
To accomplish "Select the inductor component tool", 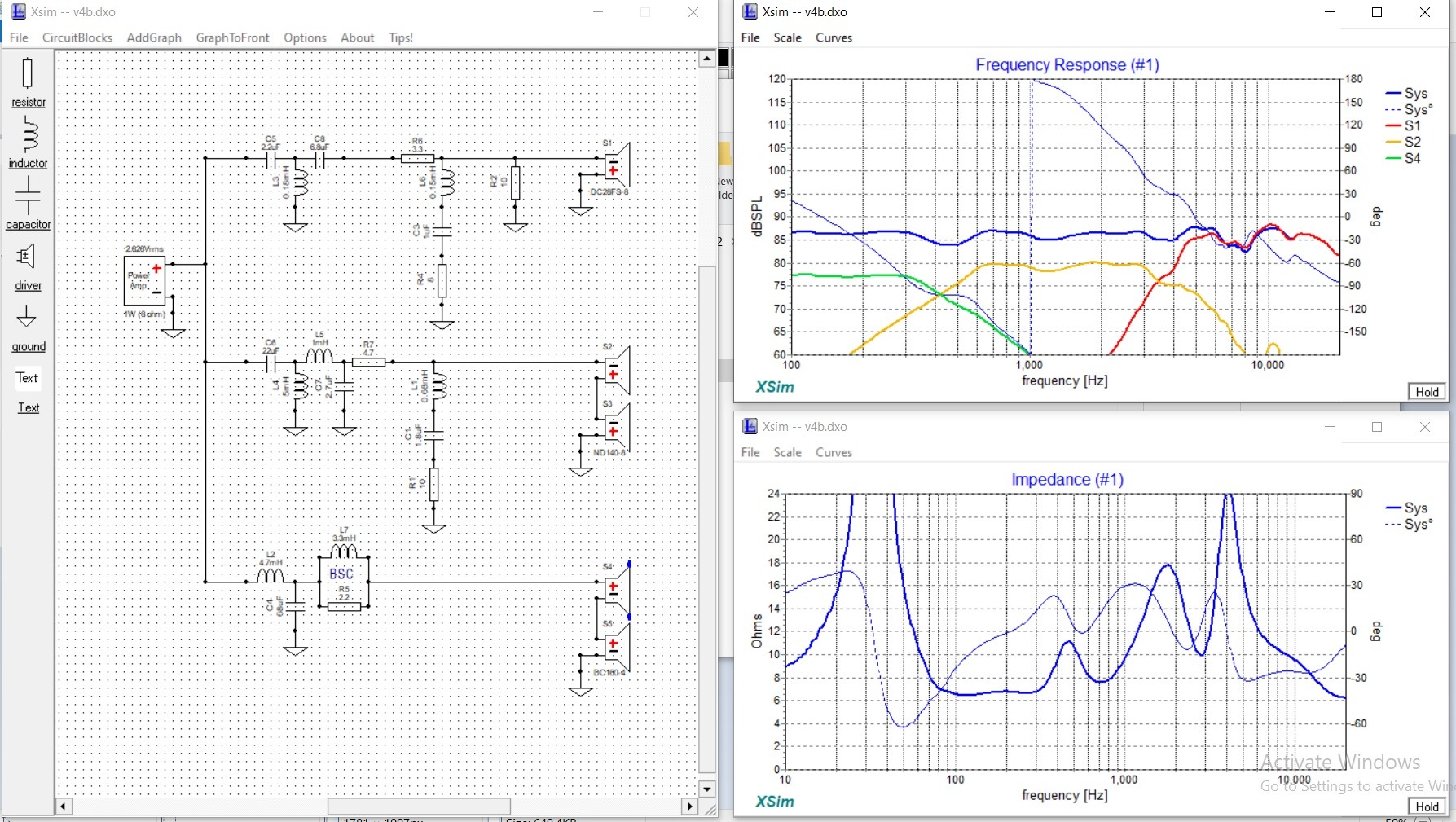I will pyautogui.click(x=28, y=143).
